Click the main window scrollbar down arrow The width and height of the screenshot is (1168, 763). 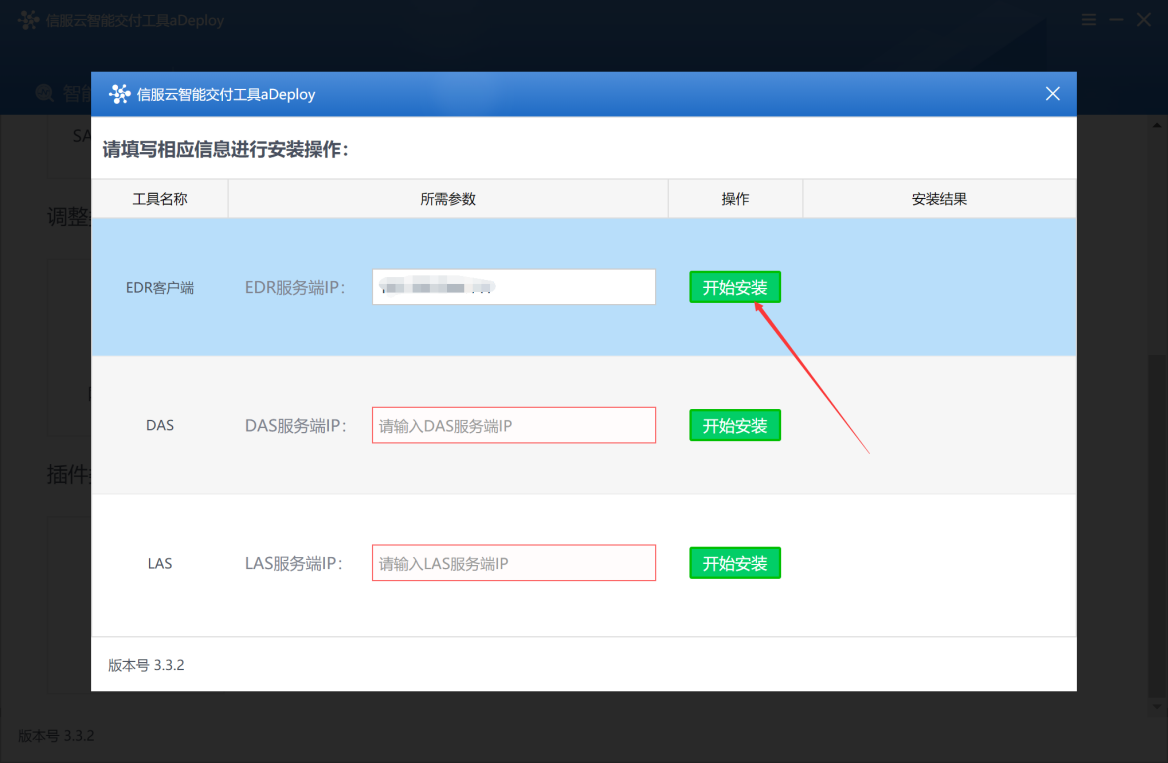[1157, 707]
